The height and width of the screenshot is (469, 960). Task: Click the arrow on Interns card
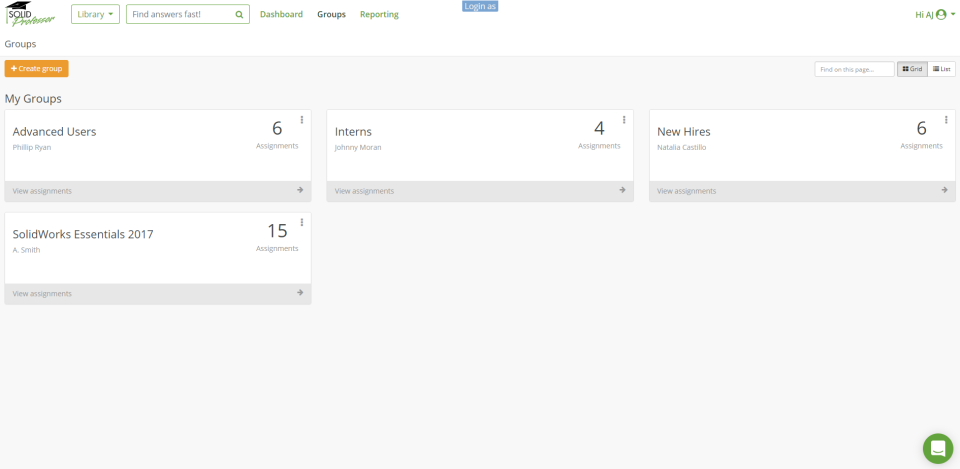point(622,190)
